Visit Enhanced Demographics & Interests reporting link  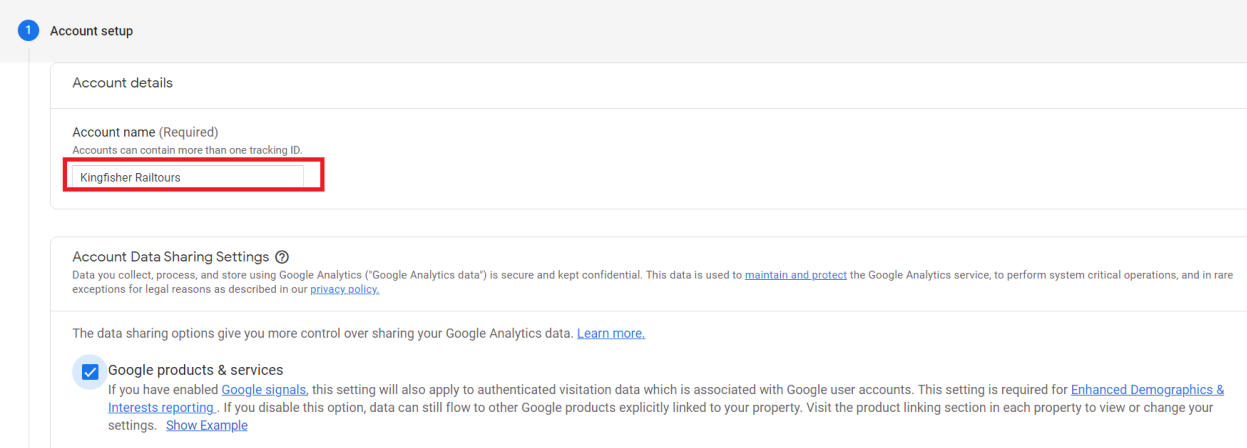[x=1147, y=390]
